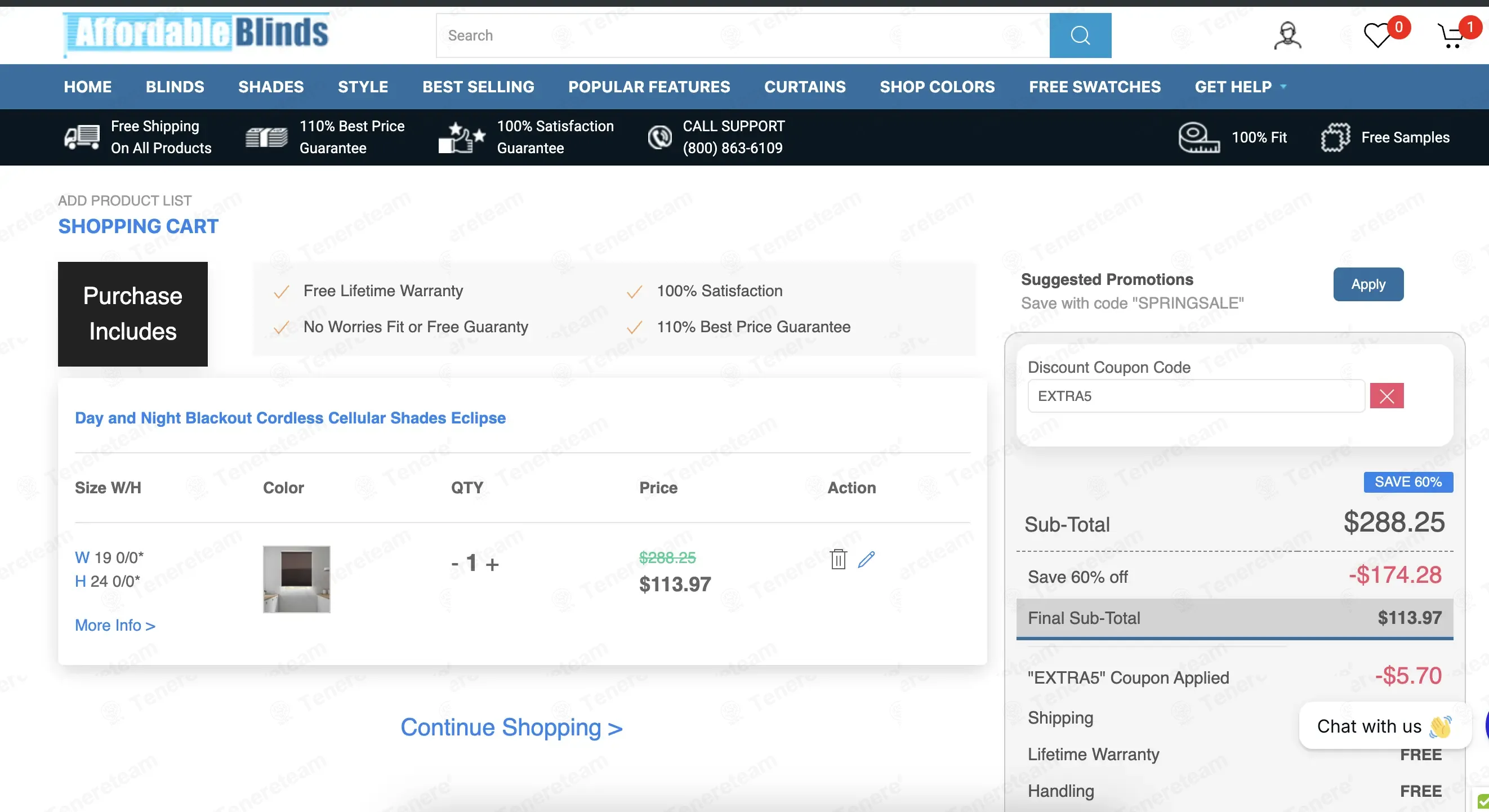1489x812 pixels.
Task: Click the Purchase Includes box
Action: point(132,314)
